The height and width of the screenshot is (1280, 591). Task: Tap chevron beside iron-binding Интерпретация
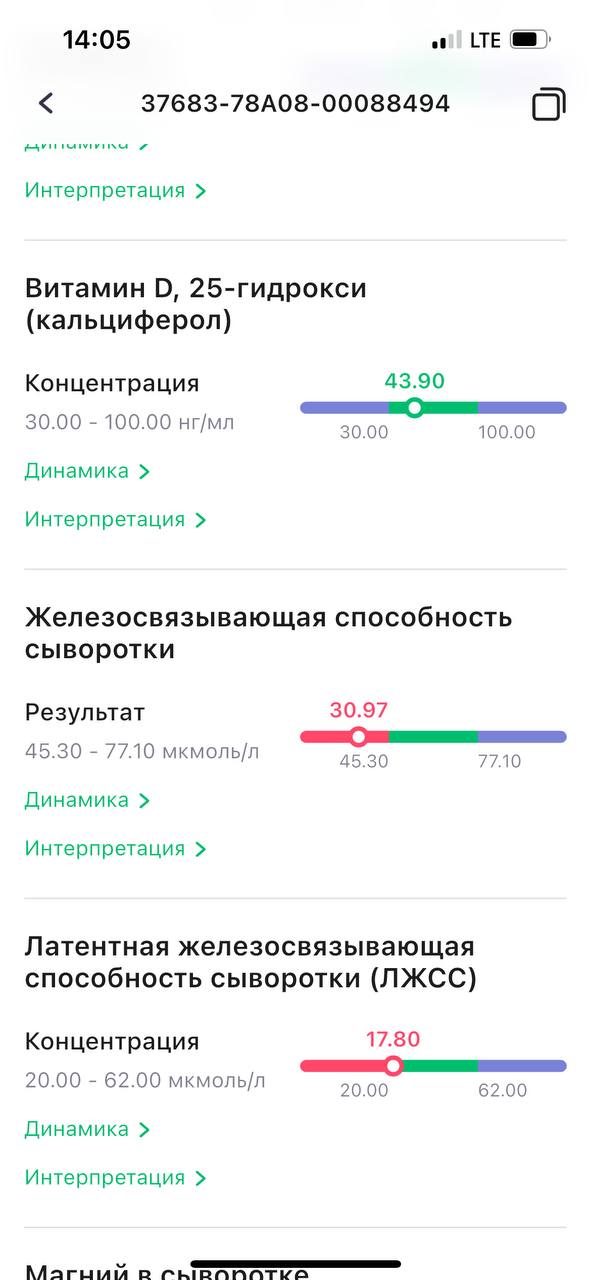200,850
